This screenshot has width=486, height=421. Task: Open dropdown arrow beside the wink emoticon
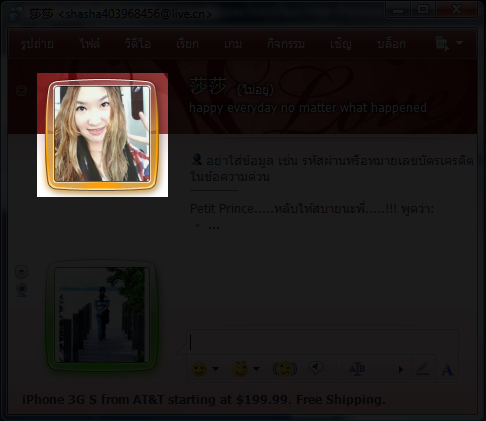tap(256, 369)
